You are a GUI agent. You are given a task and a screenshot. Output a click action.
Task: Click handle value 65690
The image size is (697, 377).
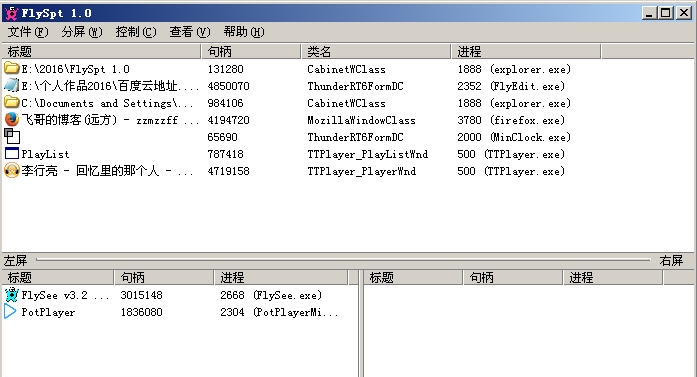point(222,137)
